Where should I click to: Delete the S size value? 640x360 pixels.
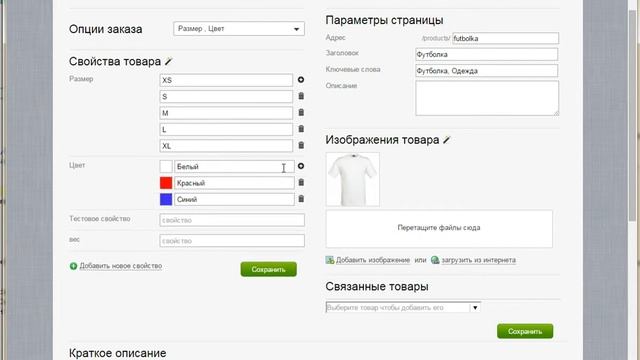click(x=301, y=96)
